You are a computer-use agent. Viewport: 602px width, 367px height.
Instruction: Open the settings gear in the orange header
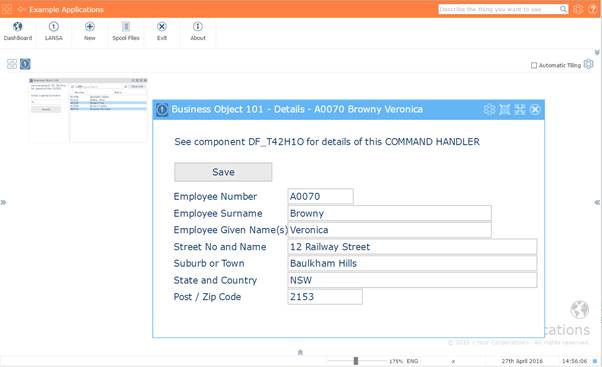(x=578, y=9)
